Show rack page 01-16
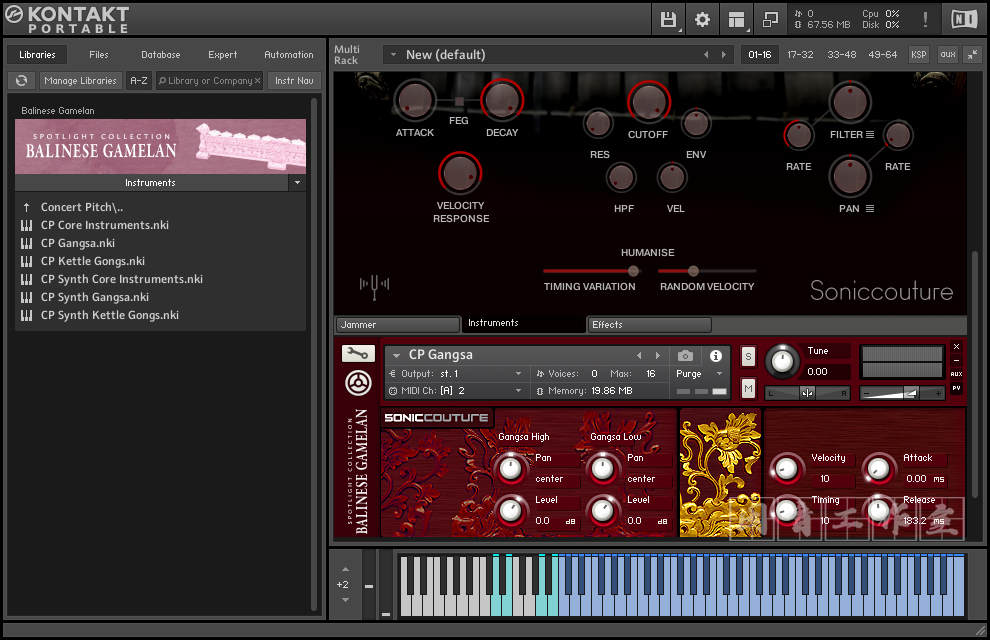Viewport: 990px width, 640px height. tap(760, 55)
